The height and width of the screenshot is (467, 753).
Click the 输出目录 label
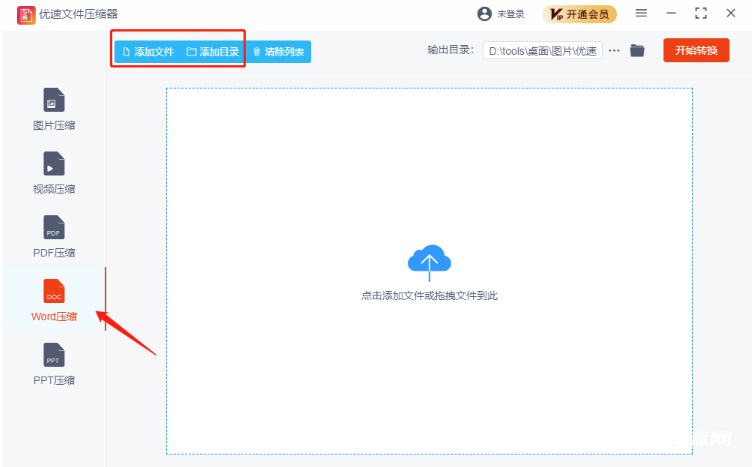tap(450, 50)
